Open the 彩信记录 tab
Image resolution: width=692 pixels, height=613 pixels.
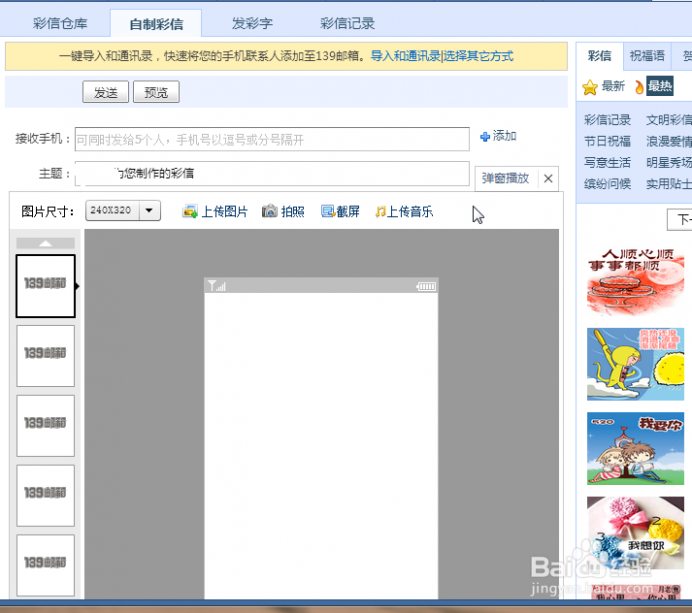[347, 23]
